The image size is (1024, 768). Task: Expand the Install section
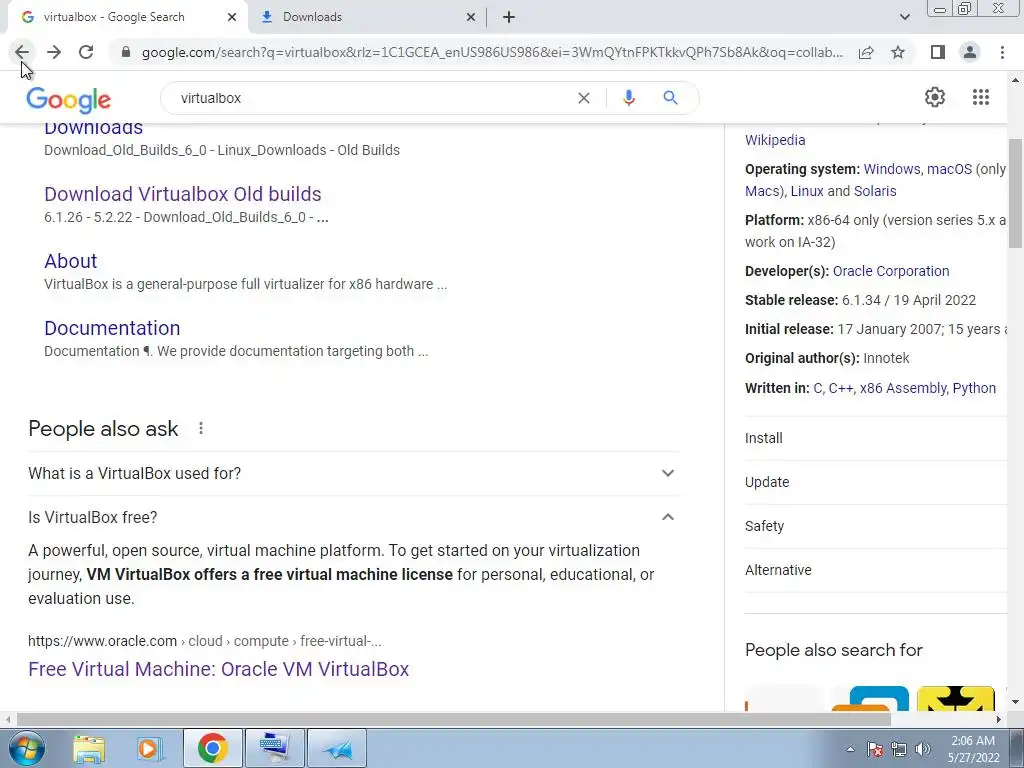[876, 438]
